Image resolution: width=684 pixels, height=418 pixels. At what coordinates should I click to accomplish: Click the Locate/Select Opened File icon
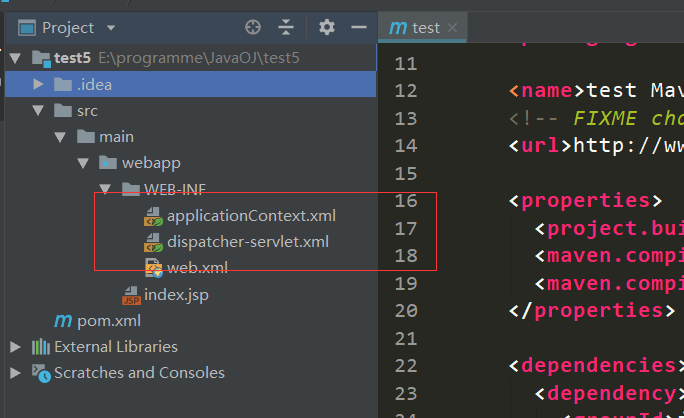253,27
